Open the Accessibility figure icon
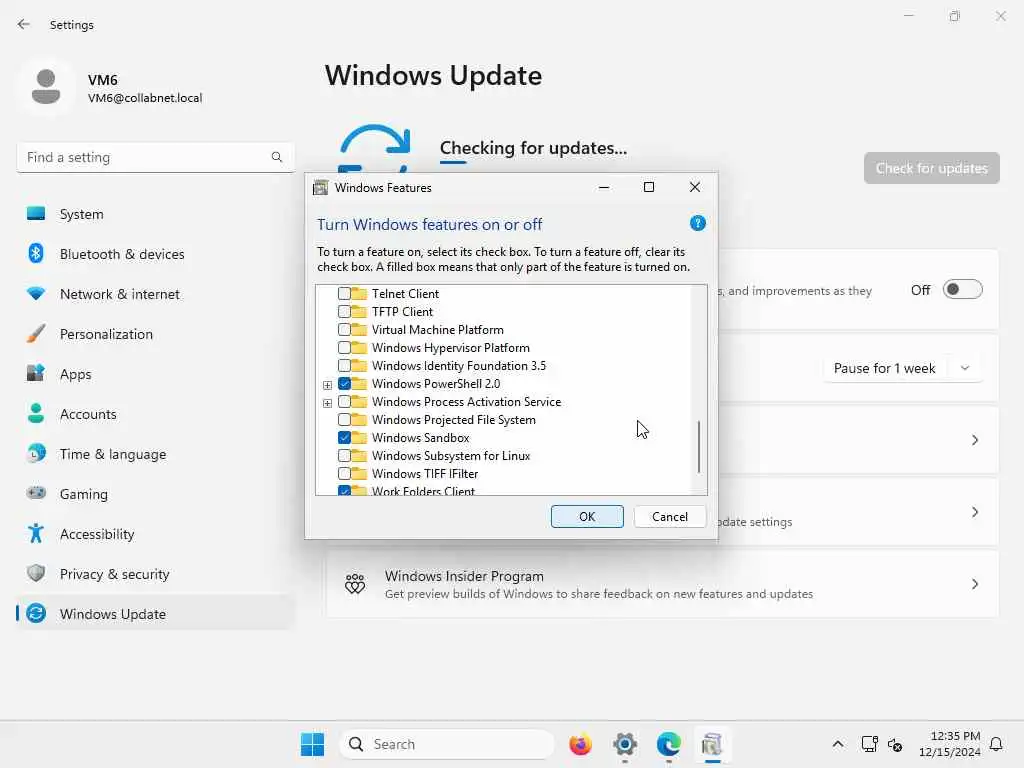 pos(36,534)
